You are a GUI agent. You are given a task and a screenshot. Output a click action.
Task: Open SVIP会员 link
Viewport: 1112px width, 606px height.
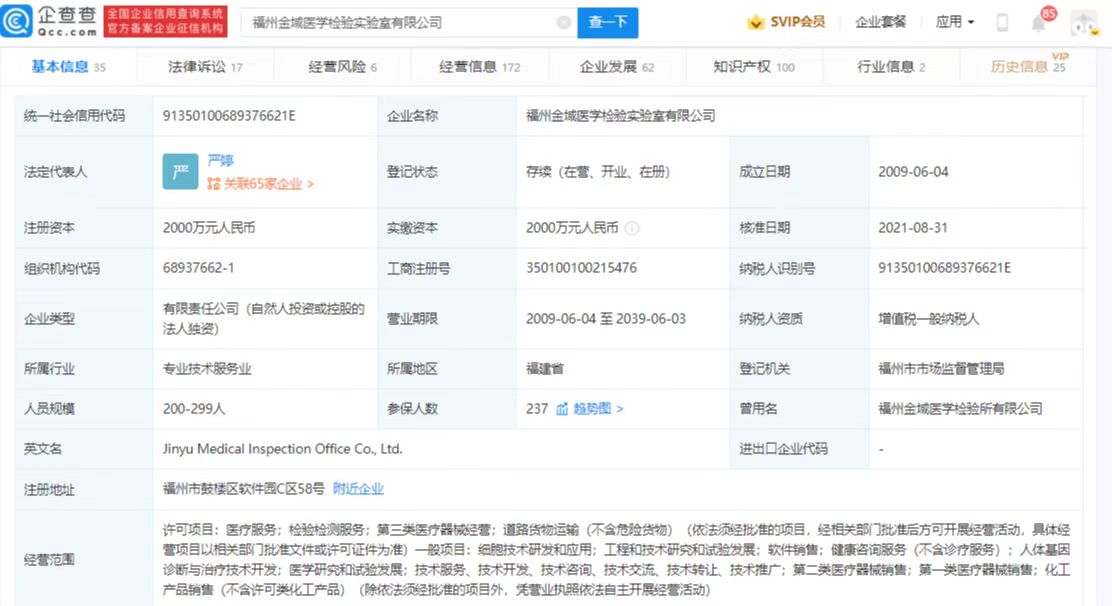click(x=797, y=22)
